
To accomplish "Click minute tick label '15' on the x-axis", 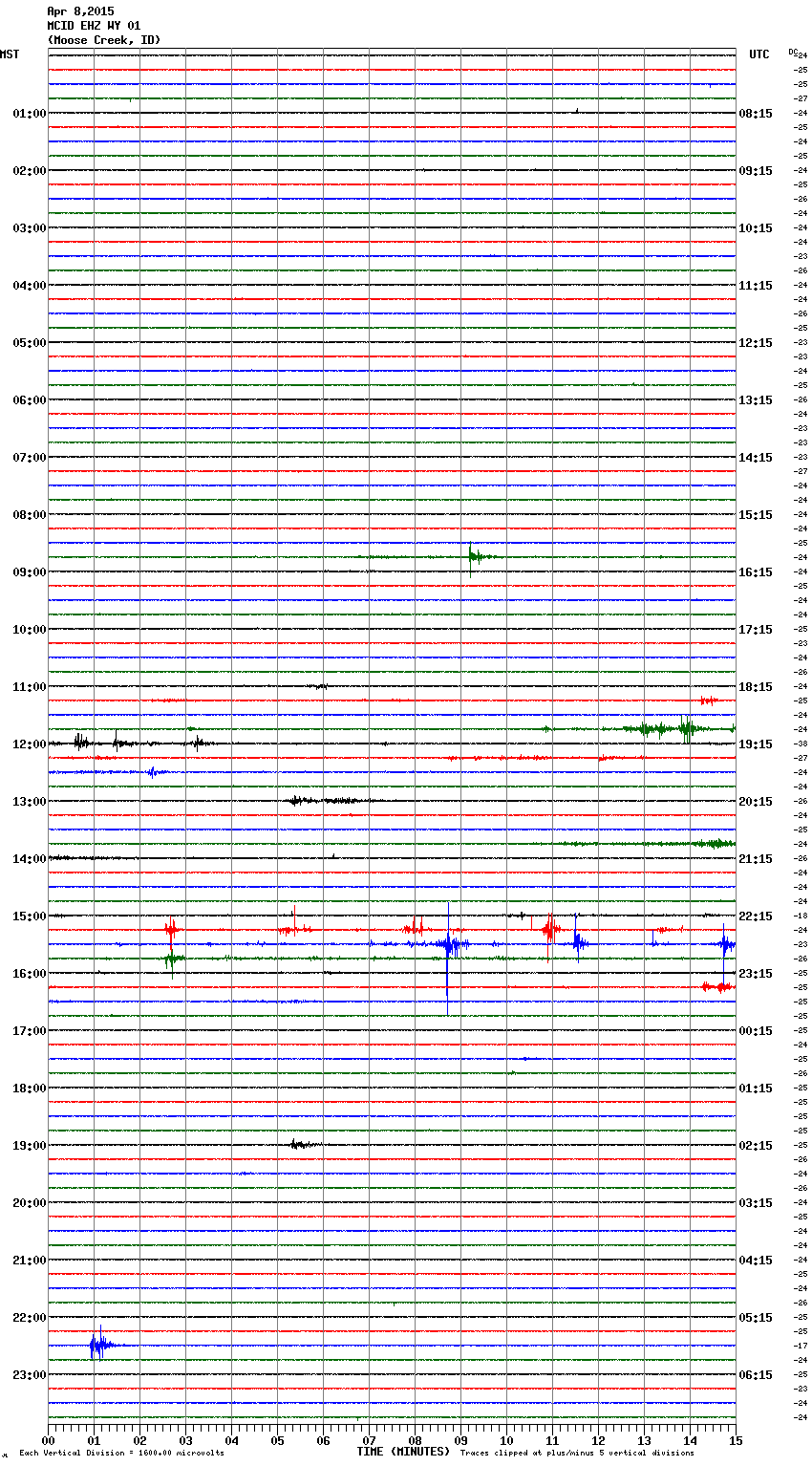I will click(736, 1440).
